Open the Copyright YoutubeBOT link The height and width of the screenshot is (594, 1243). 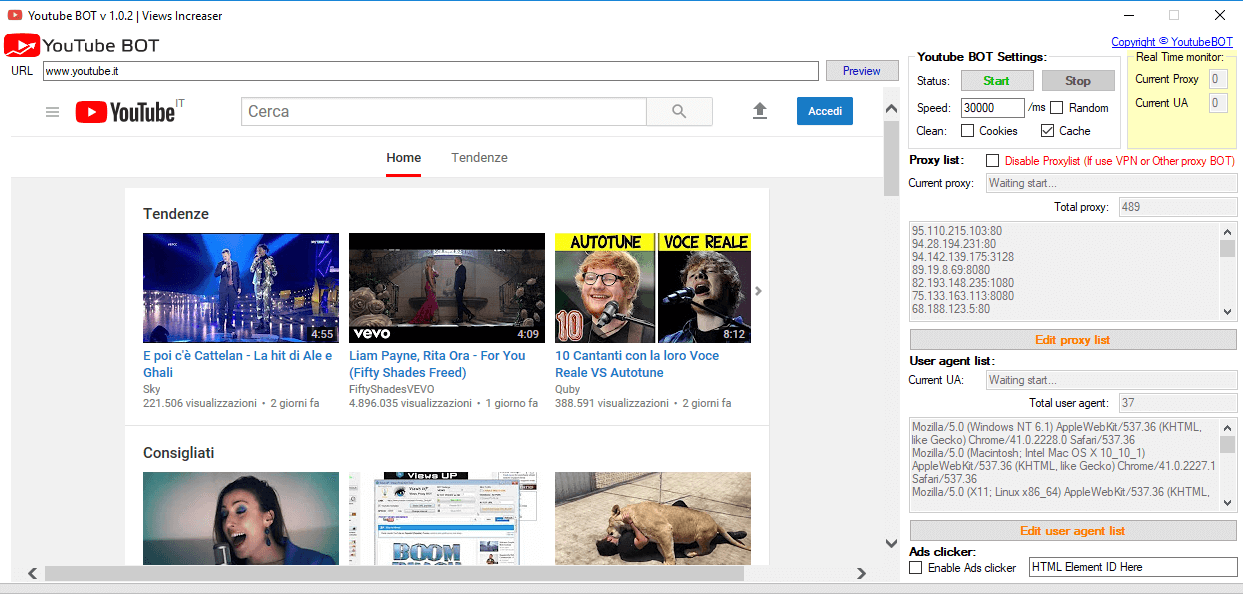[x=1172, y=42]
